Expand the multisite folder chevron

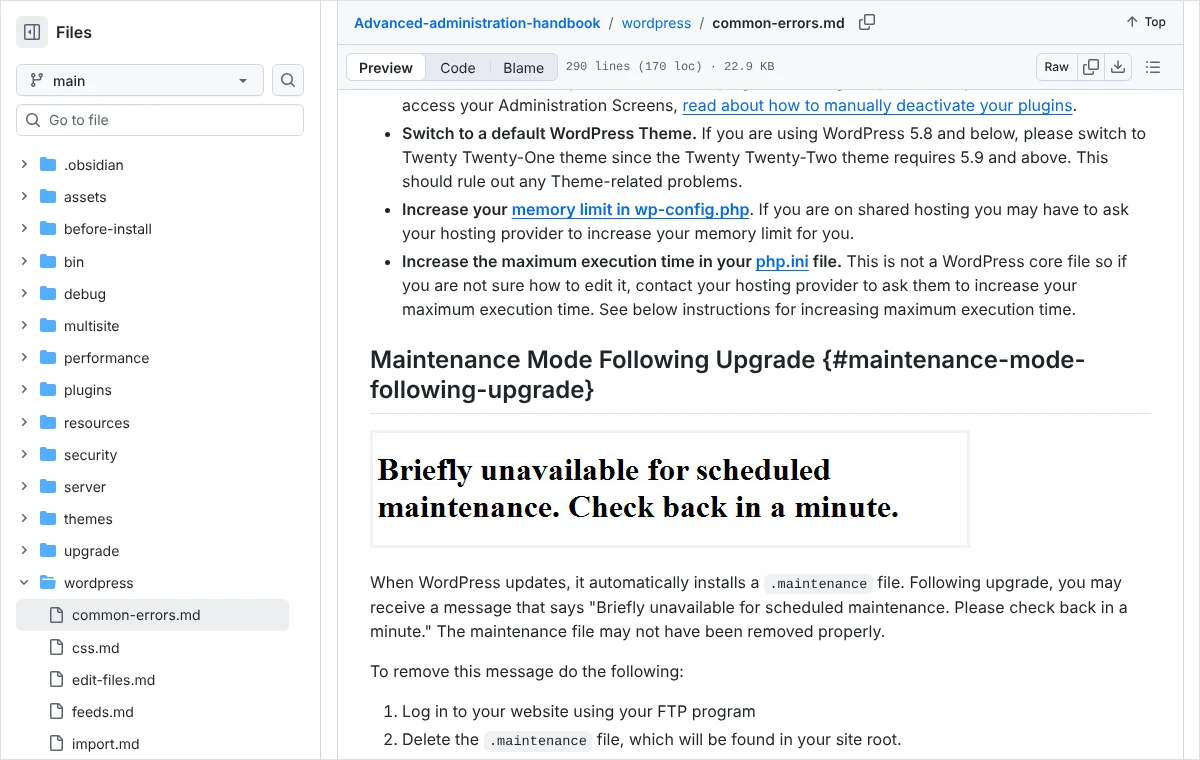pos(24,325)
